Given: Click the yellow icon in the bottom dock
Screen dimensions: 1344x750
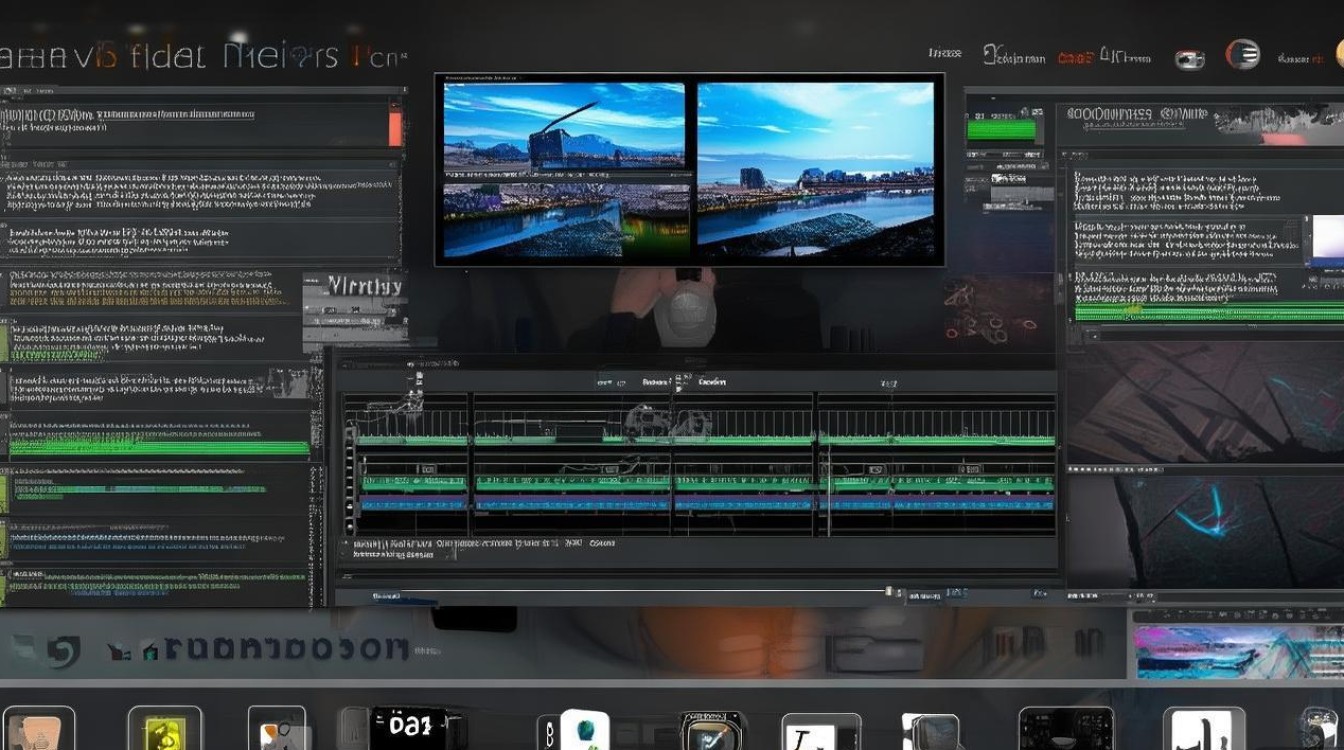Looking at the screenshot, I should click(x=164, y=729).
